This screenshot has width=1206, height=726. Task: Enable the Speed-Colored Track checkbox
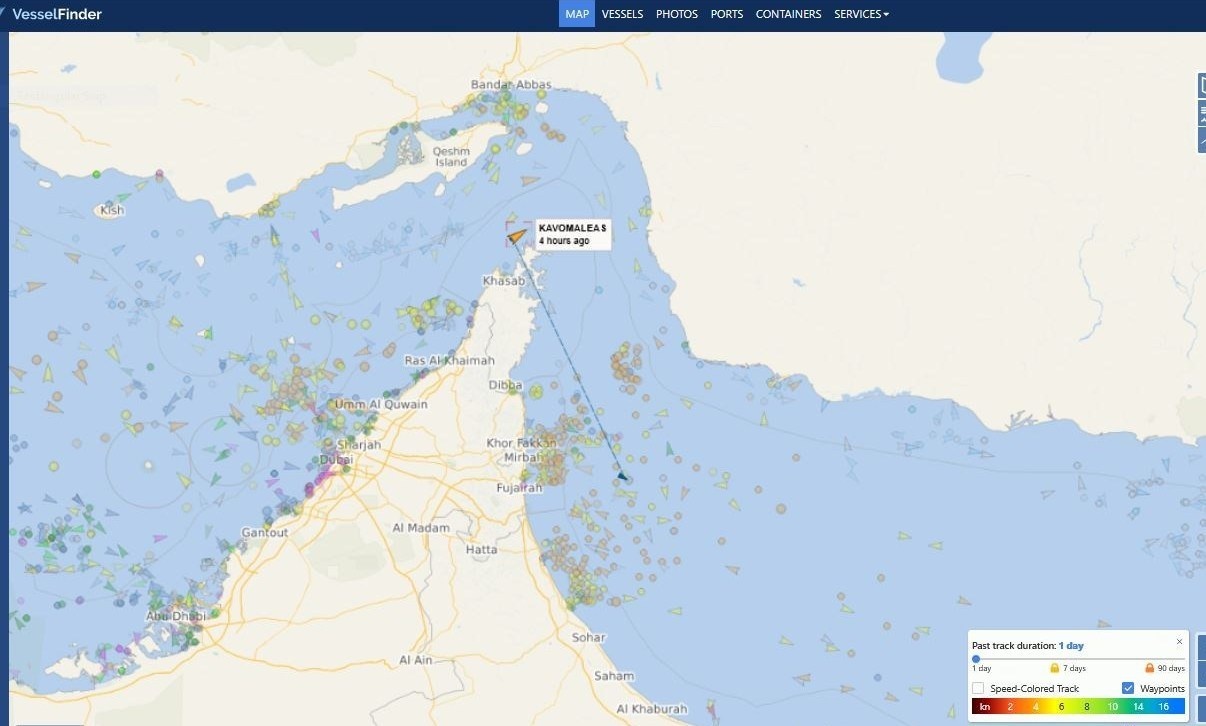coord(978,688)
